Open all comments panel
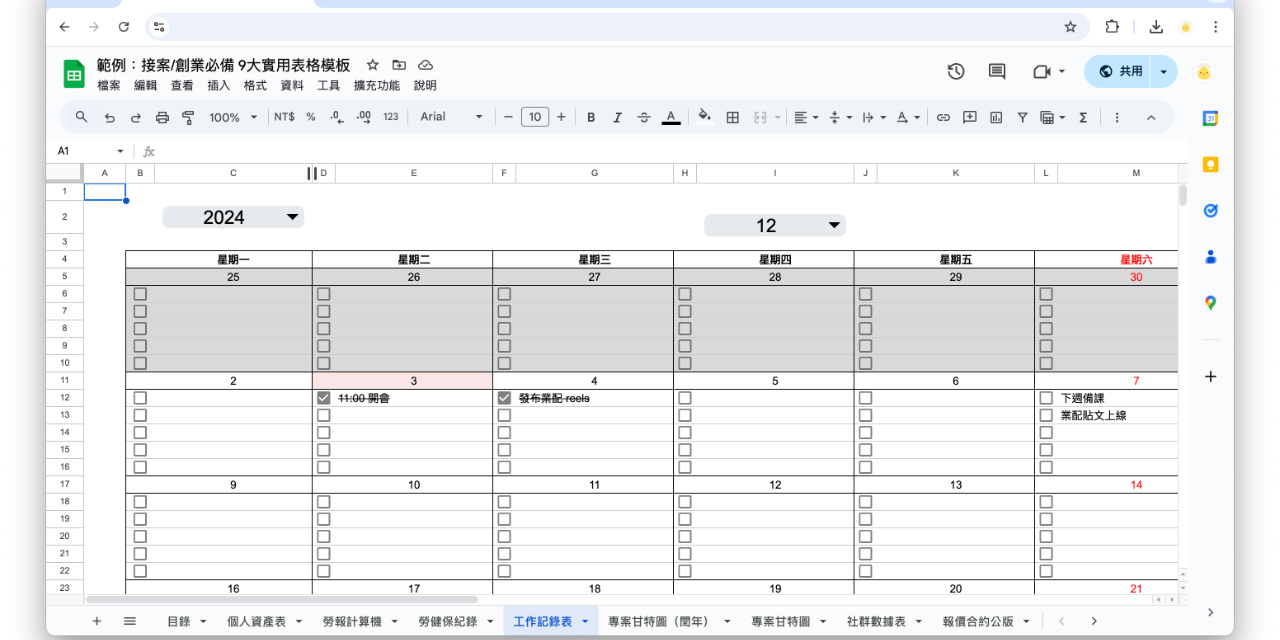1280x640 pixels. tap(997, 71)
